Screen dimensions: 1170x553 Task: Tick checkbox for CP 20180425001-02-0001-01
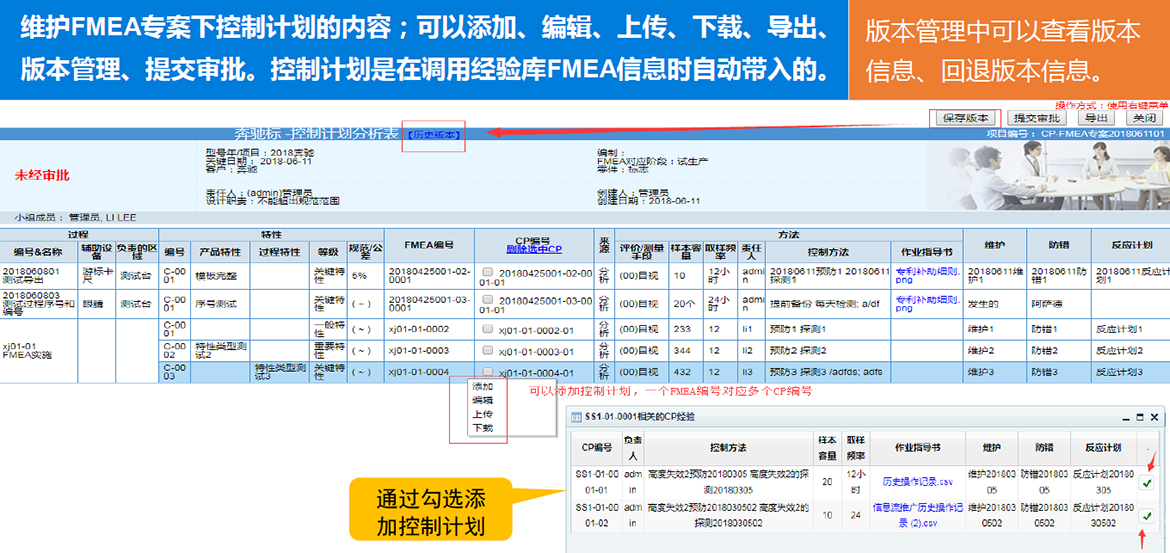(x=487, y=271)
